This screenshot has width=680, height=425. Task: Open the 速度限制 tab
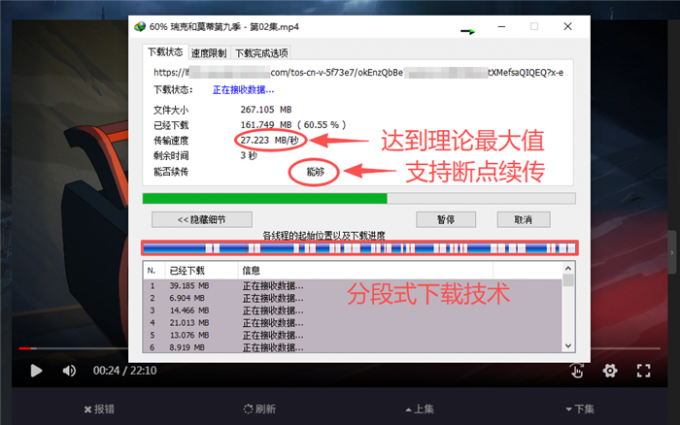point(209,53)
